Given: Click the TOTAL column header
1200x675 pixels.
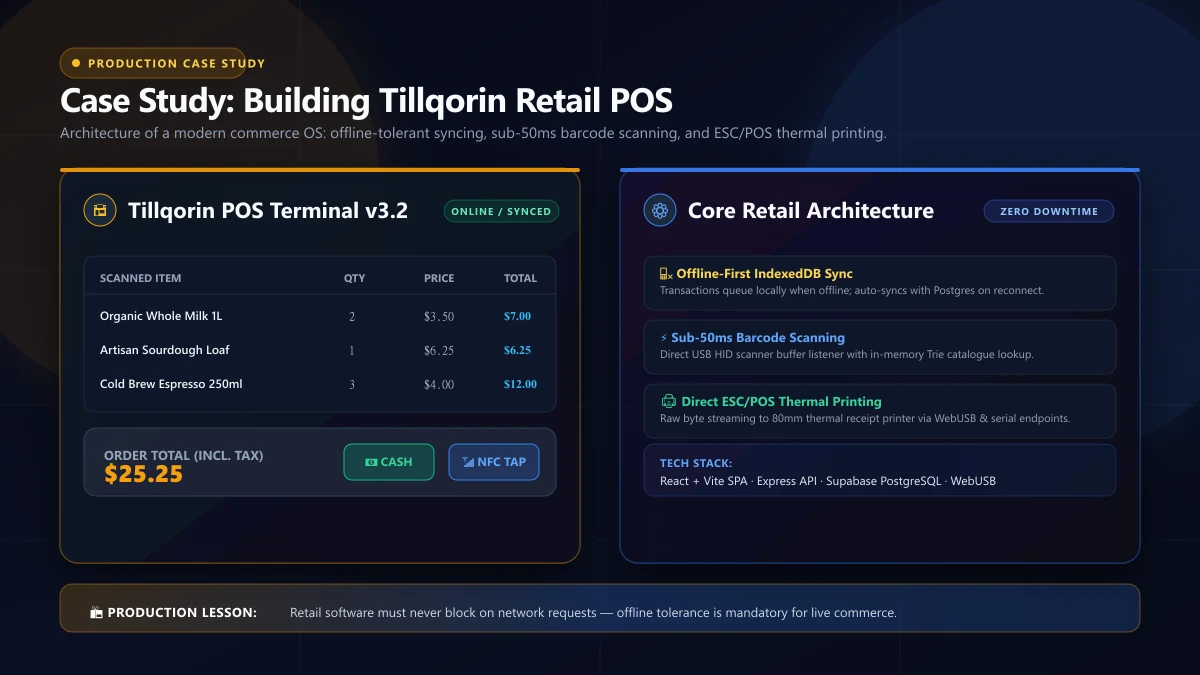Looking at the screenshot, I should [520, 278].
